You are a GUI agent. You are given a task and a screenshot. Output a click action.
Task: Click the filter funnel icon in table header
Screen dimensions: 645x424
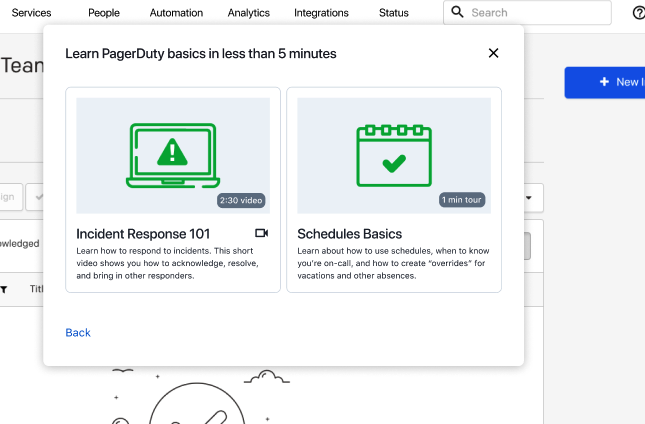tap(4, 290)
